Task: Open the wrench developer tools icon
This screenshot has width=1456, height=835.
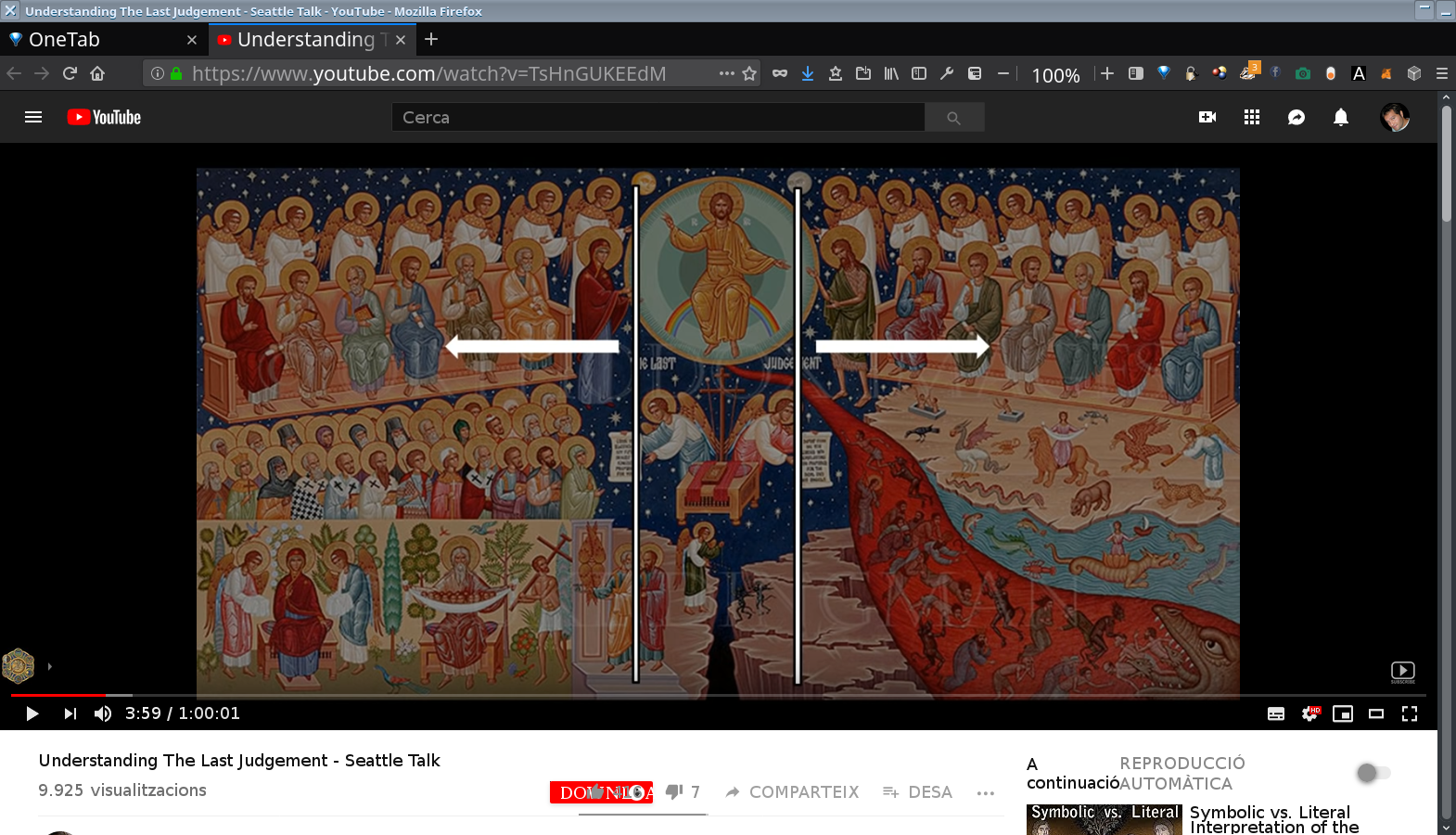Action: pyautogui.click(x=947, y=73)
